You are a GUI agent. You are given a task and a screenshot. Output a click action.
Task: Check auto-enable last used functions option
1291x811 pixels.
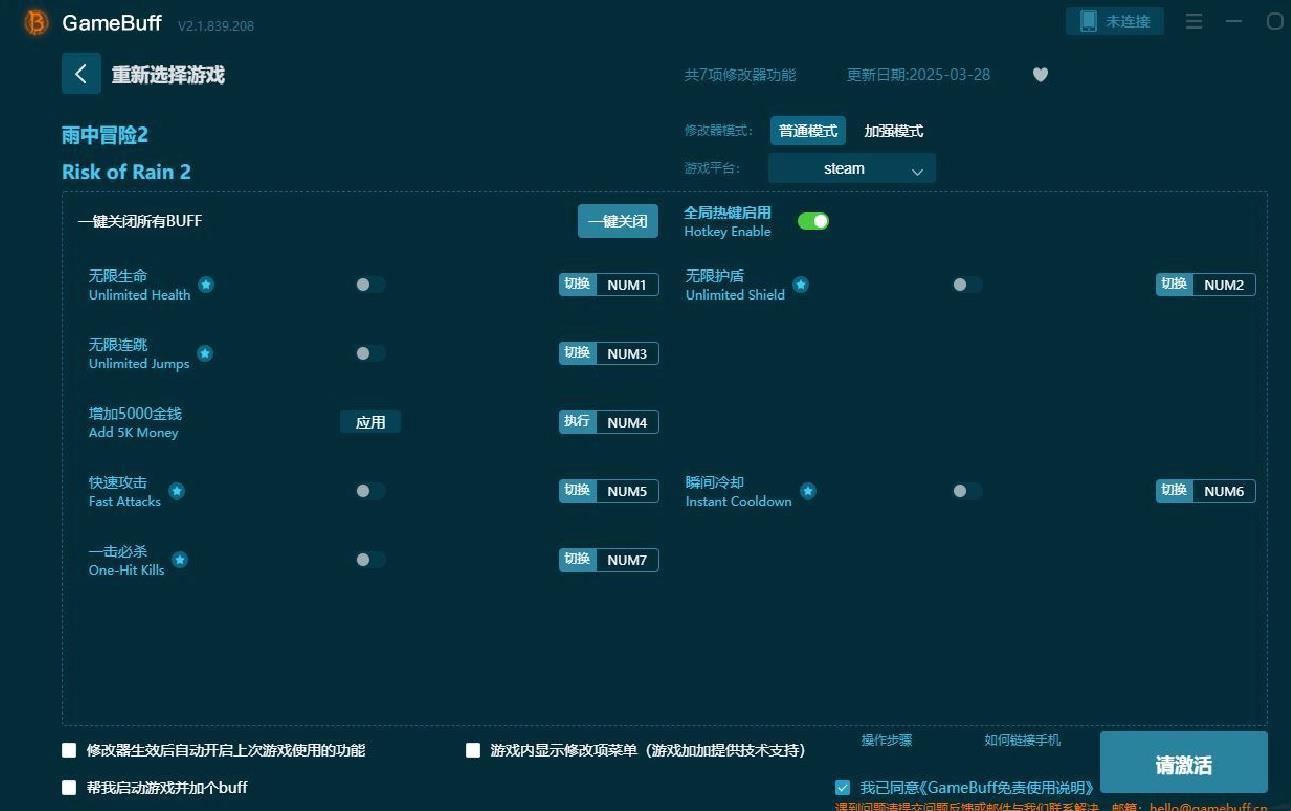(x=69, y=750)
